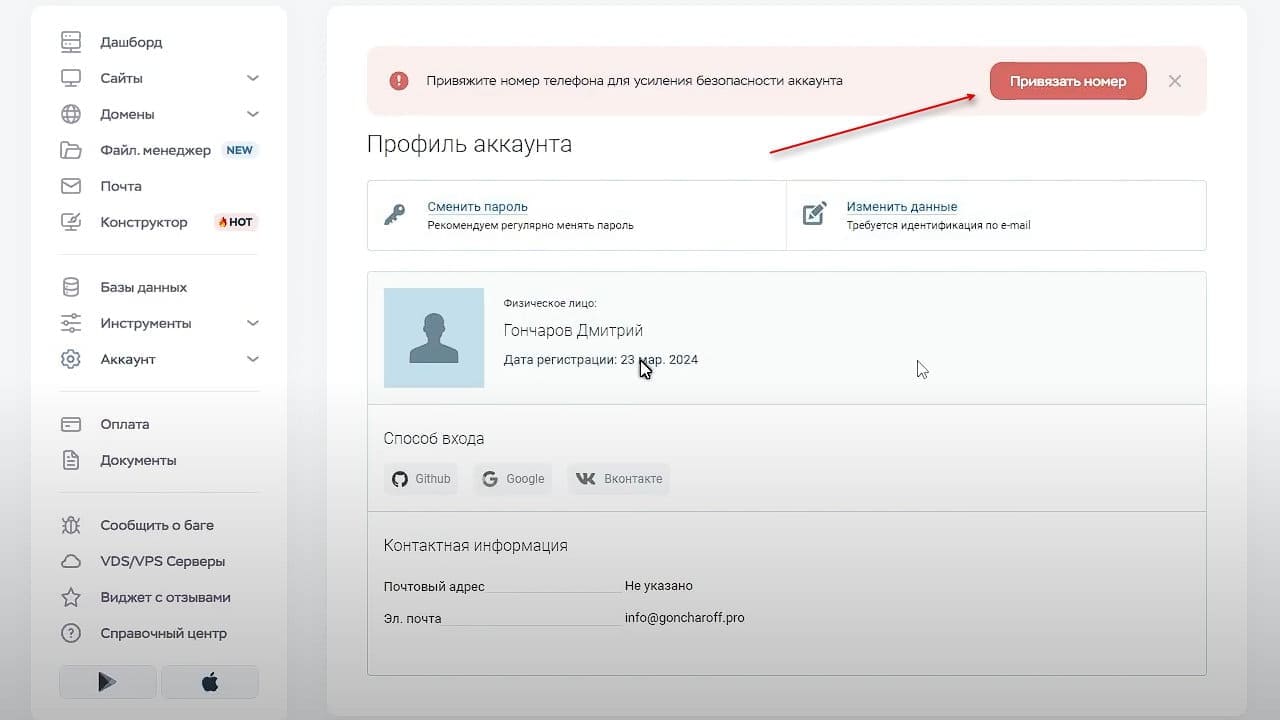Click the Файл. менеджер folder icon
The image size is (1280, 720).
pyautogui.click(x=71, y=150)
